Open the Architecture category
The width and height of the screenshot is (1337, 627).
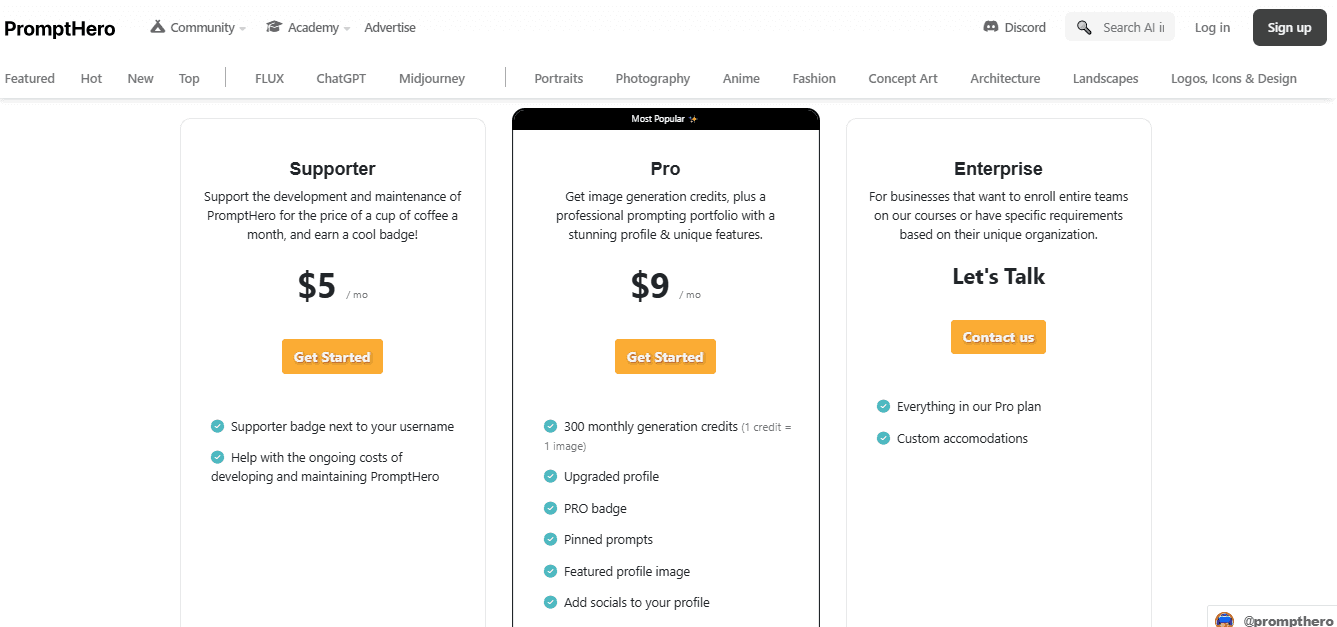1005,78
